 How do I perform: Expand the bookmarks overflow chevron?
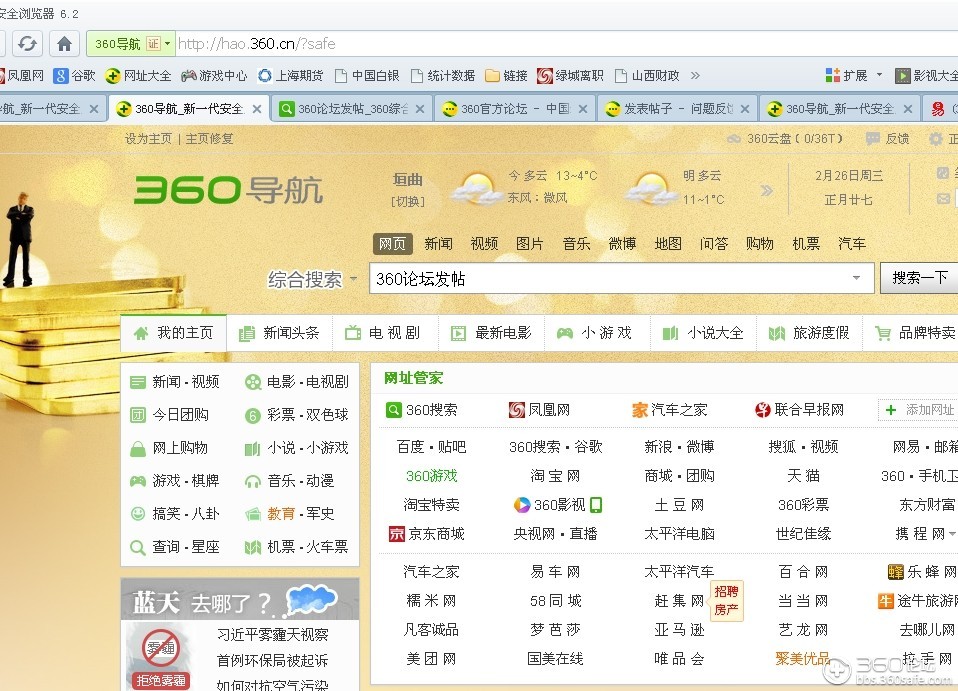pyautogui.click(x=695, y=76)
